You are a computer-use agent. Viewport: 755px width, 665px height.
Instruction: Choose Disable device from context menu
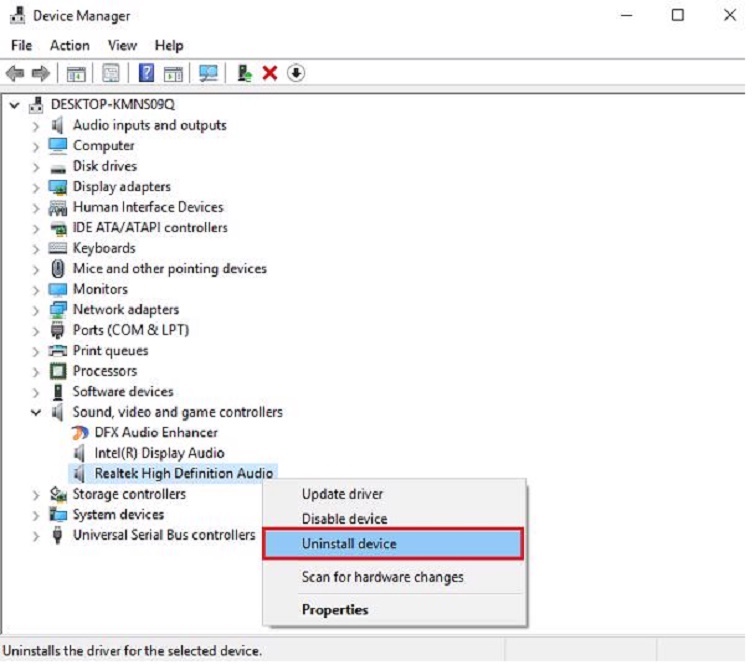pos(394,519)
